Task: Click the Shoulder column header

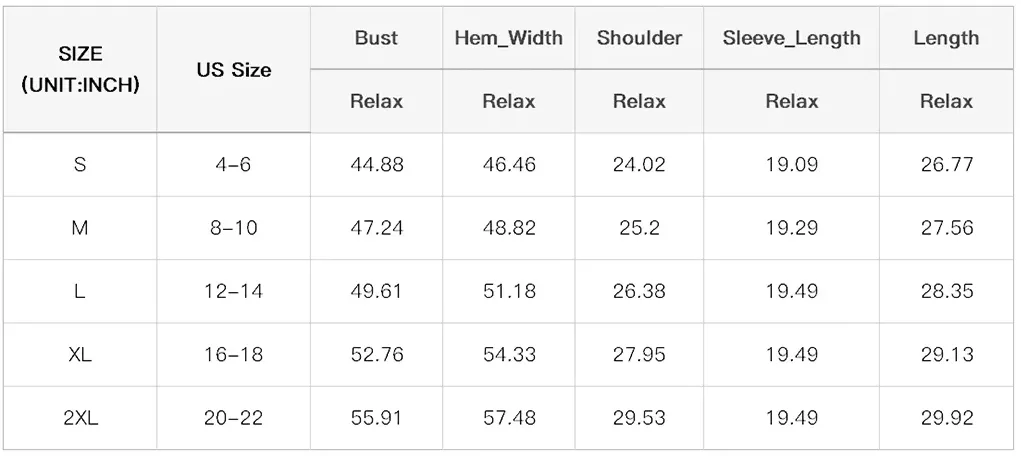Action: click(x=639, y=39)
